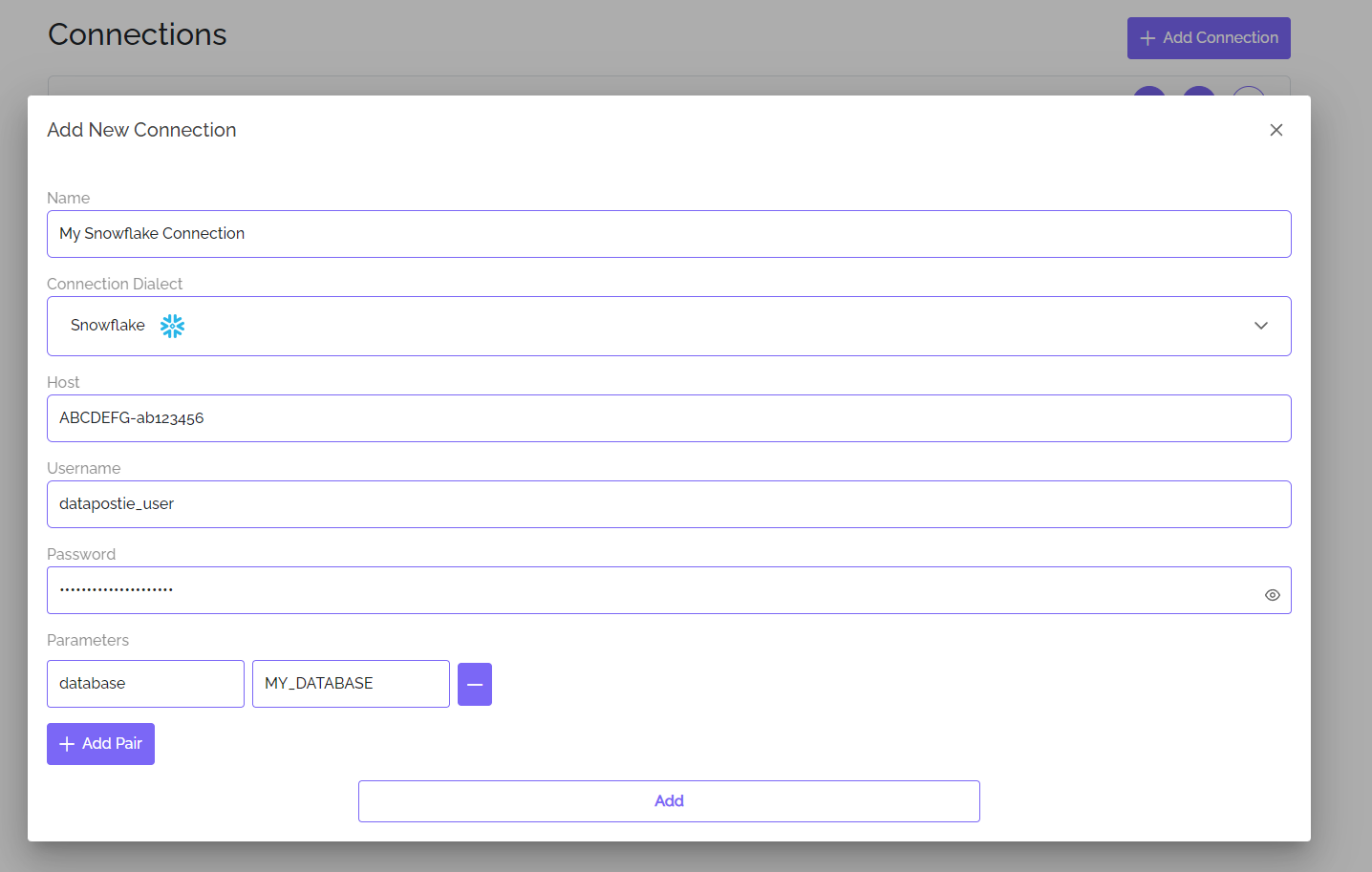Click the Snowflake logo icon

172,326
